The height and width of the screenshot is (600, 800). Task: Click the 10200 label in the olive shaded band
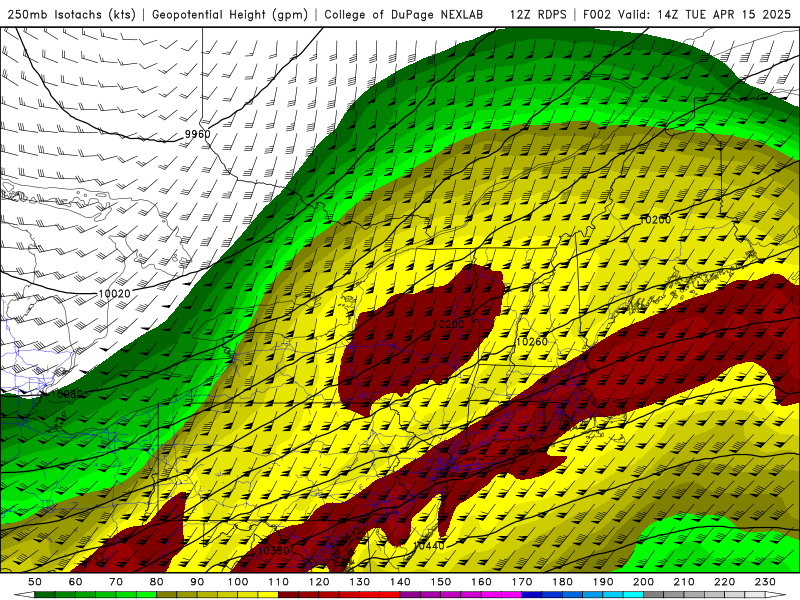pyautogui.click(x=655, y=220)
